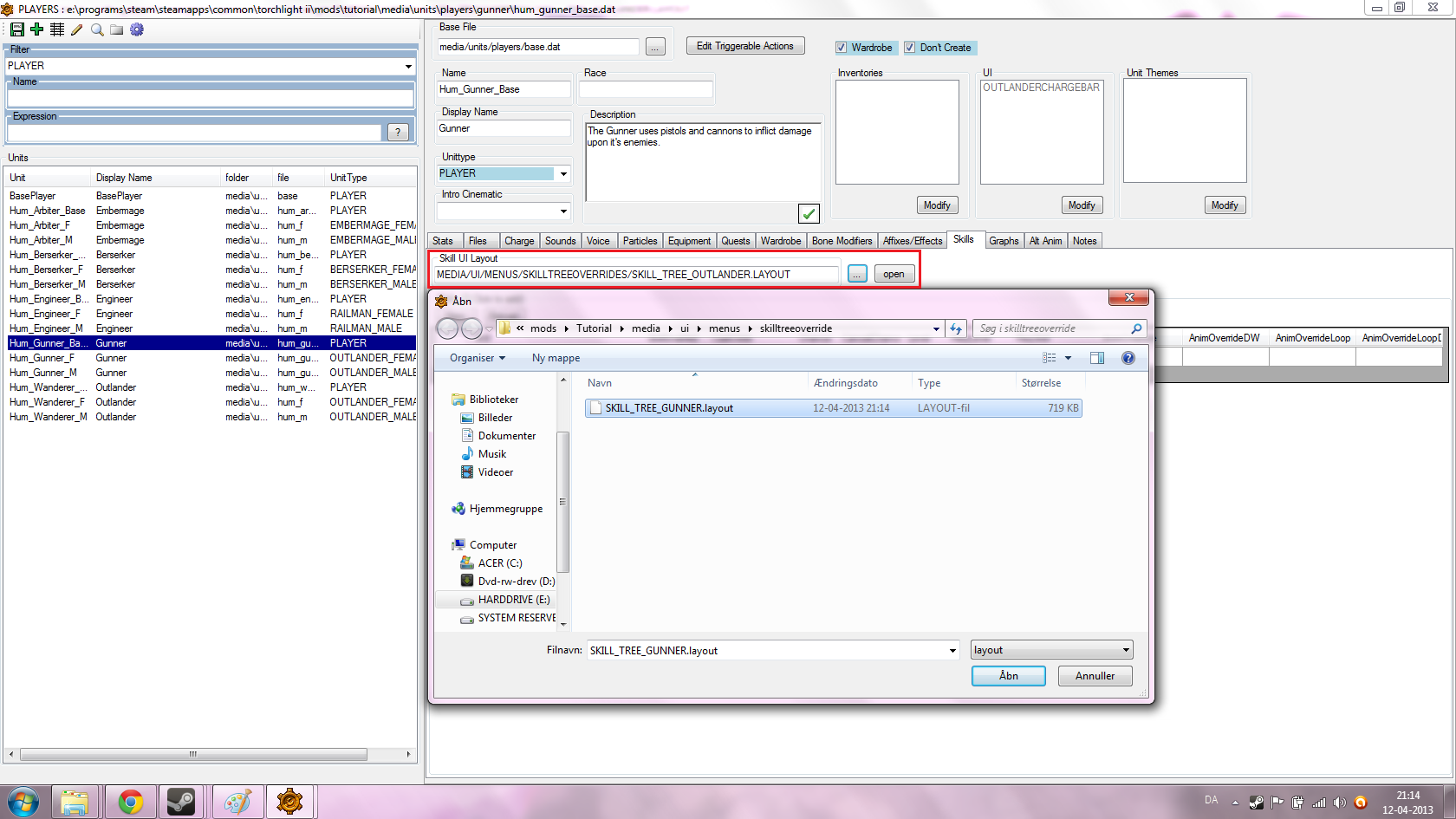Click the blue help icon in dialog

point(1128,358)
